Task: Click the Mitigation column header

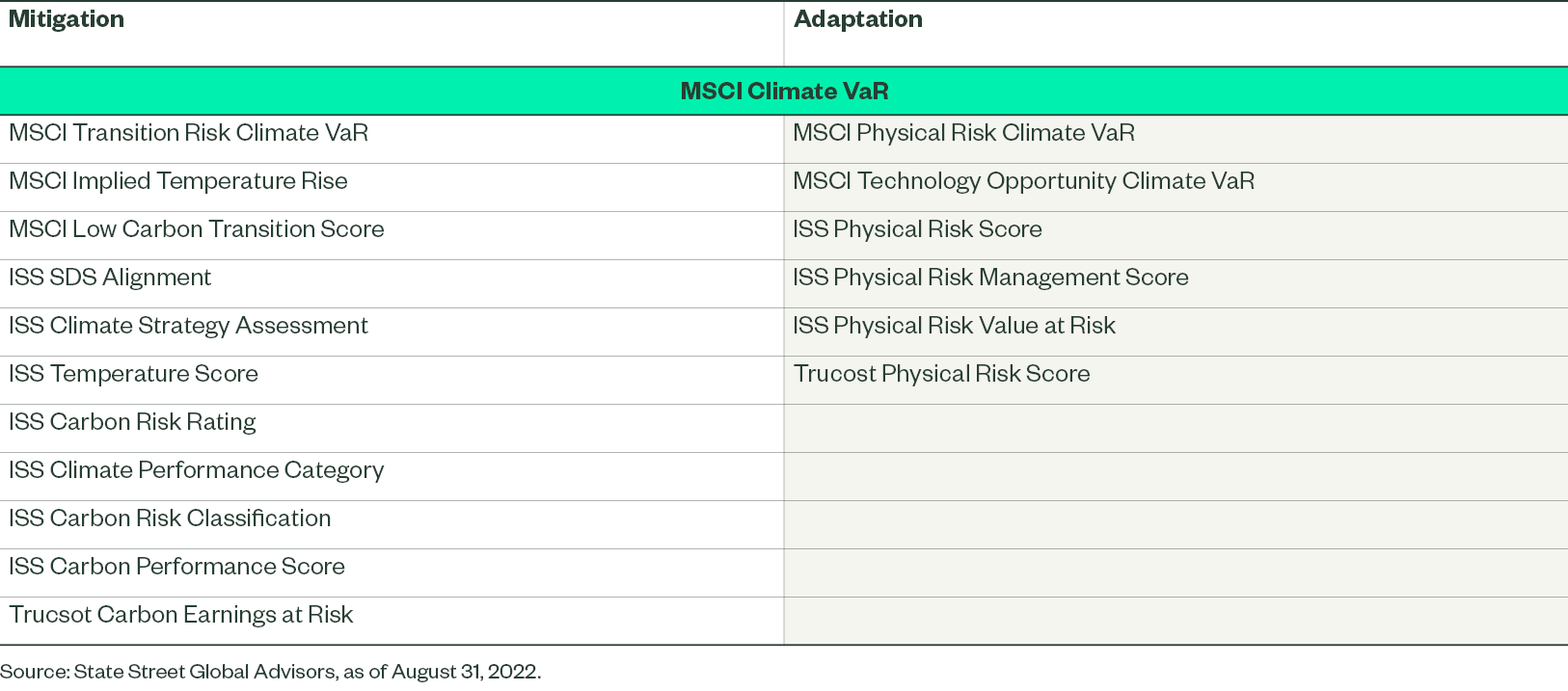Action: 67,19
